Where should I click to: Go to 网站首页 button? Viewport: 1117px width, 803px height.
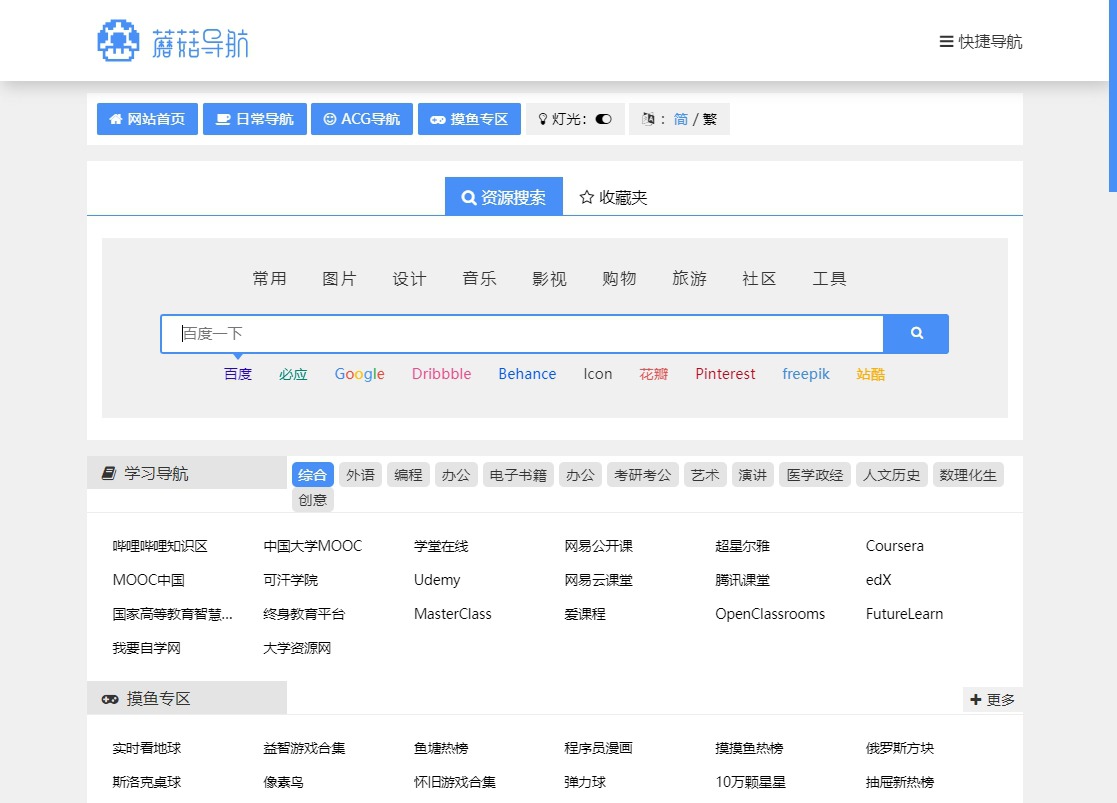point(147,119)
